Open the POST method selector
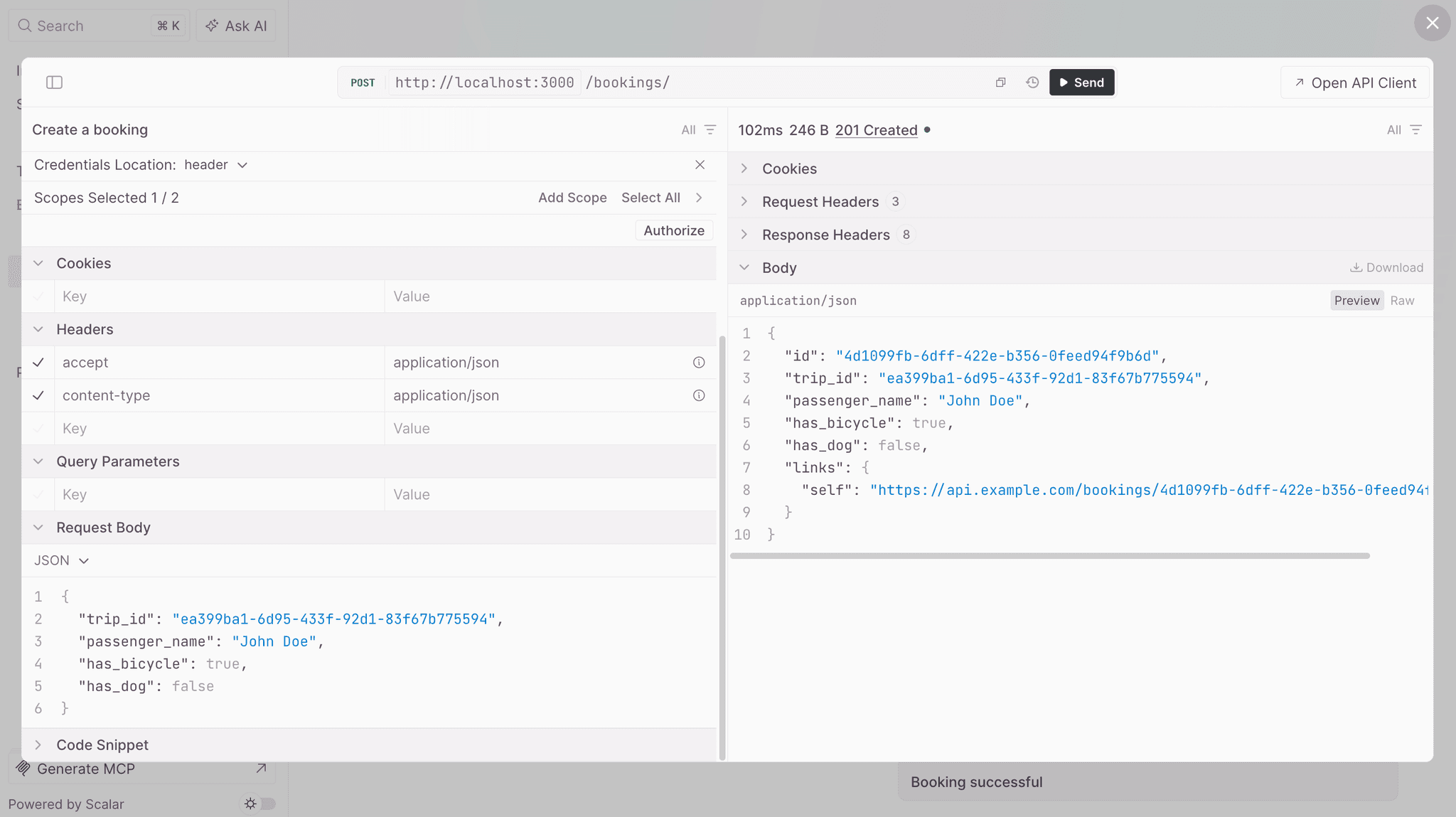The image size is (1456, 817). (x=363, y=82)
